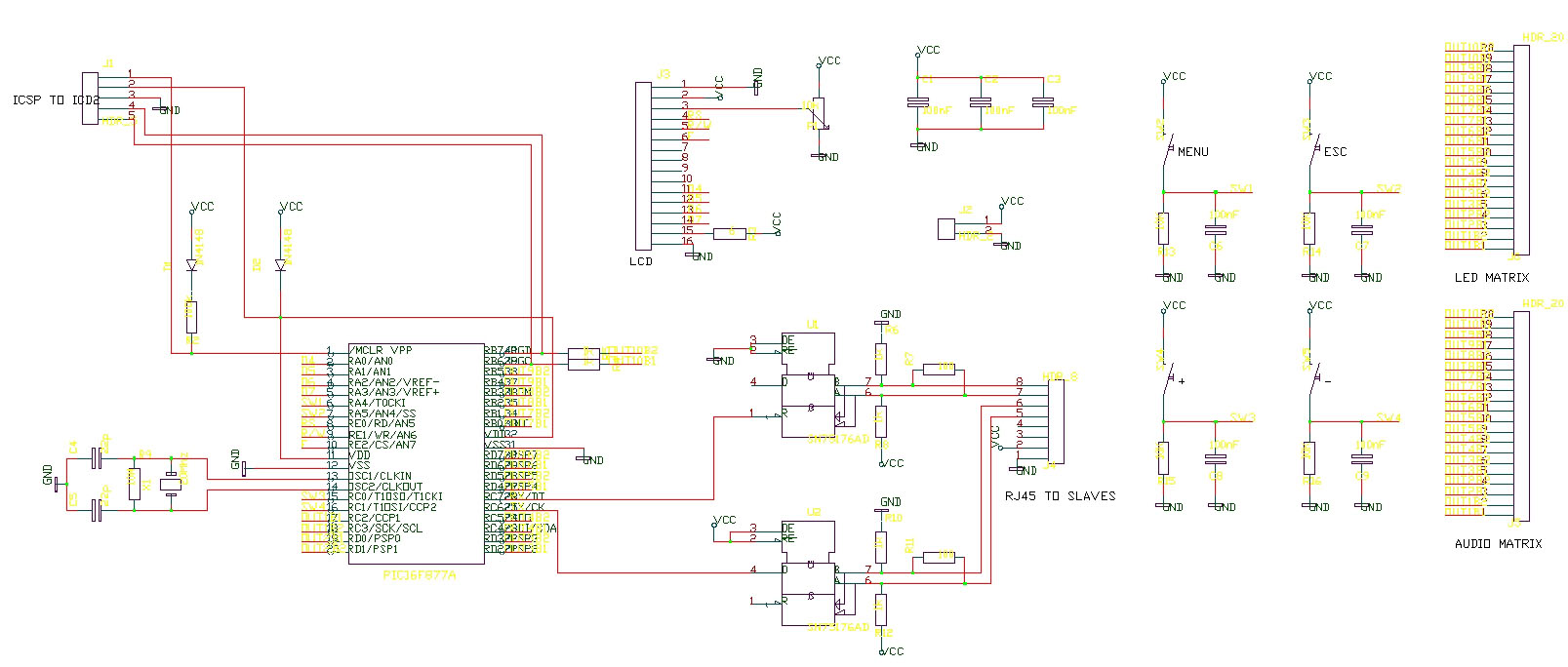Click the "RJ45 TO SLAVES" text label

(x=1060, y=496)
